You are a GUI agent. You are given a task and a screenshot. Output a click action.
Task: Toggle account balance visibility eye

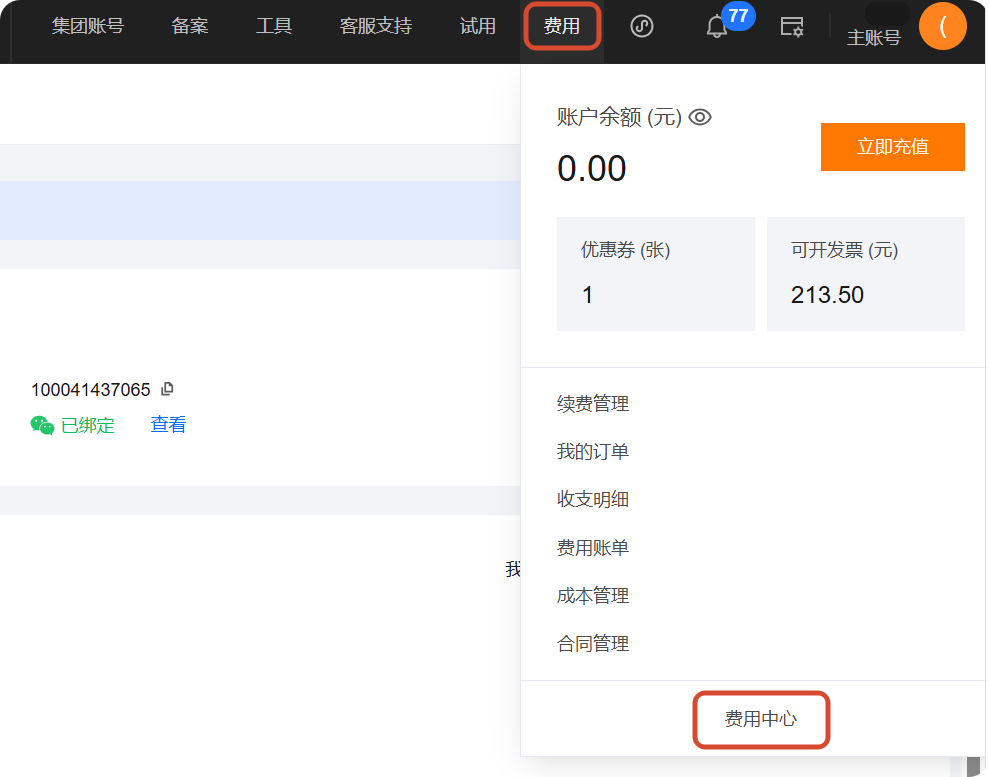point(699,117)
